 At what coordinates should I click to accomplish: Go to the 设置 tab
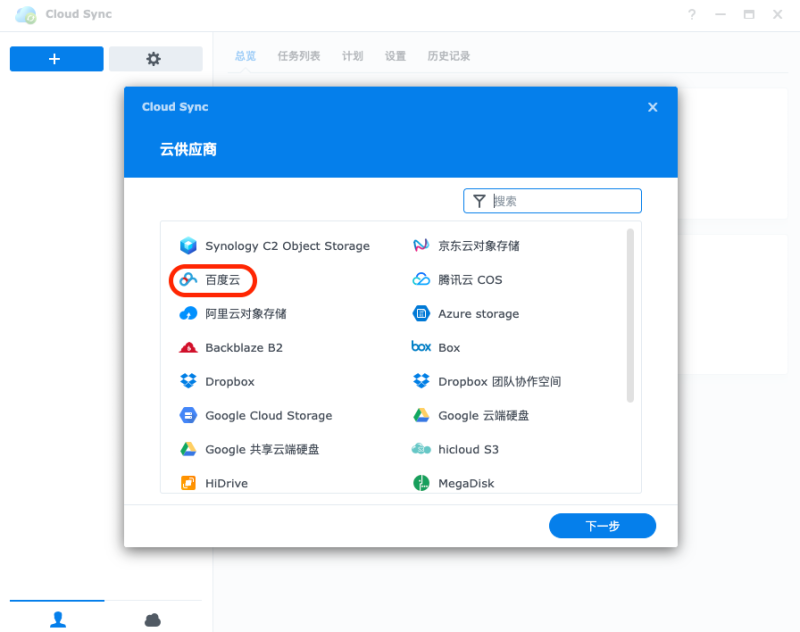click(x=395, y=56)
